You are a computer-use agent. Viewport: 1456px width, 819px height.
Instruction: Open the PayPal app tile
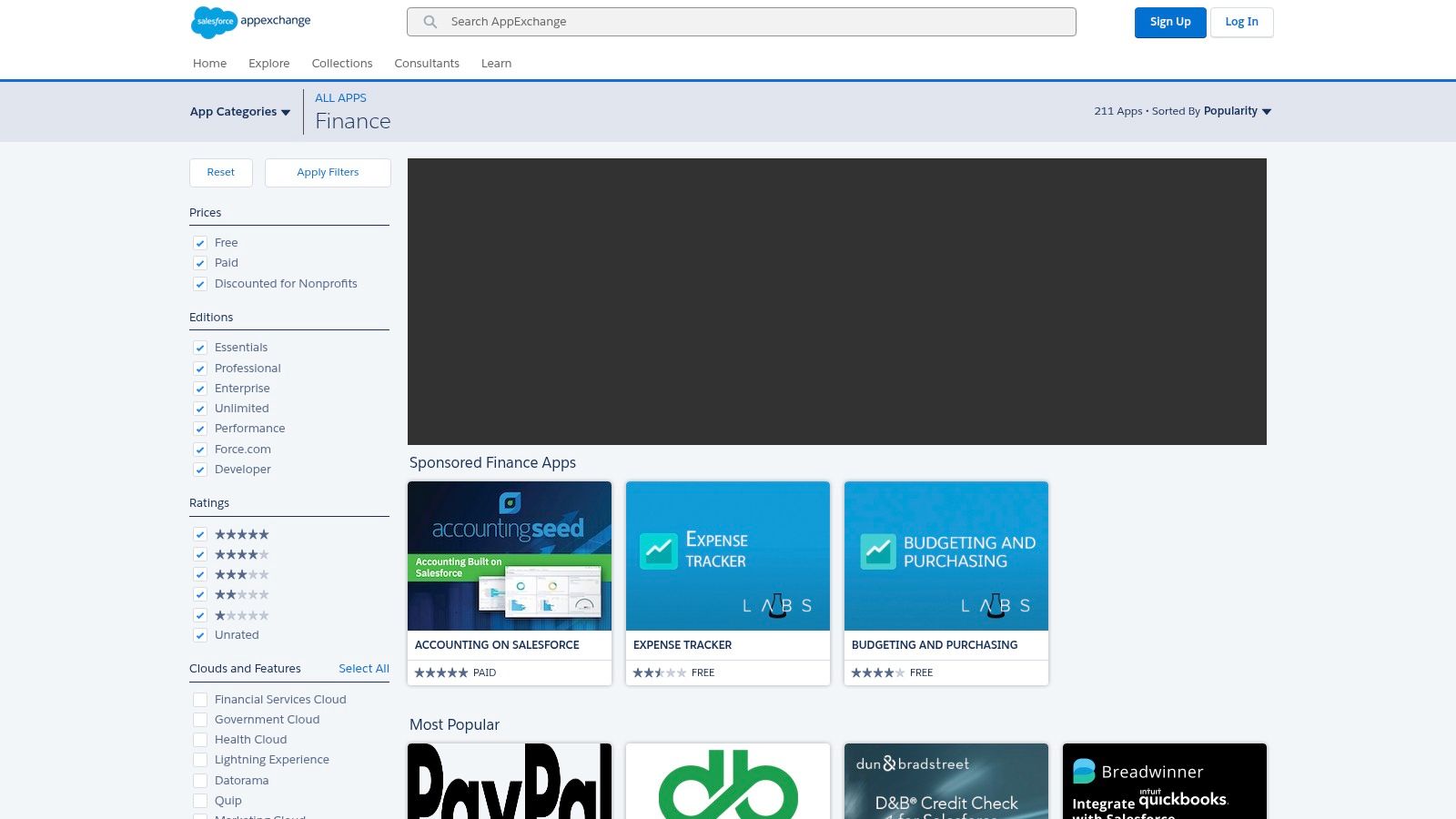click(x=510, y=781)
